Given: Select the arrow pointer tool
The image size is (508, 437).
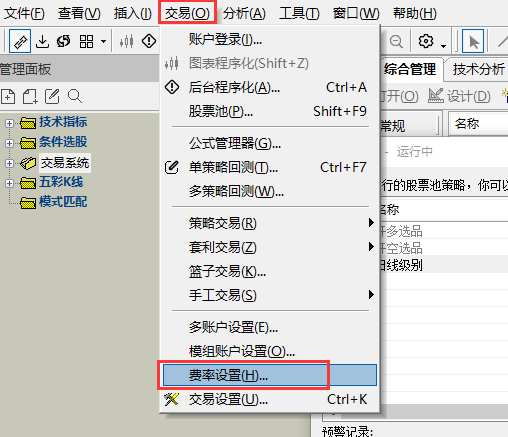Looking at the screenshot, I should (473, 41).
